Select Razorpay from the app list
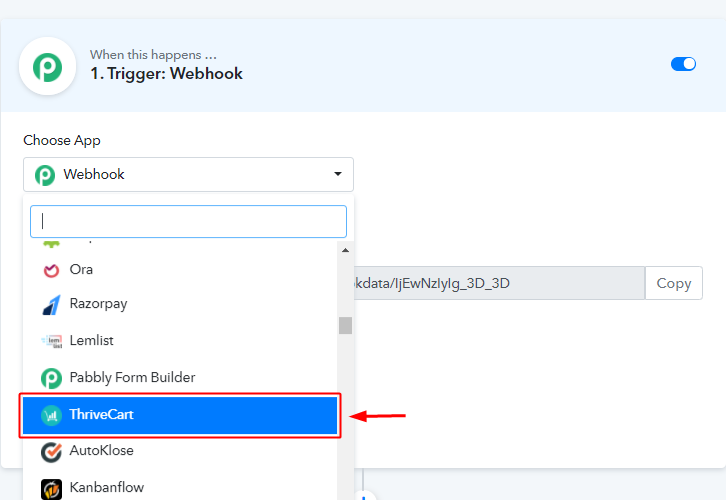Screen dimensions: 726x500 [180, 304]
